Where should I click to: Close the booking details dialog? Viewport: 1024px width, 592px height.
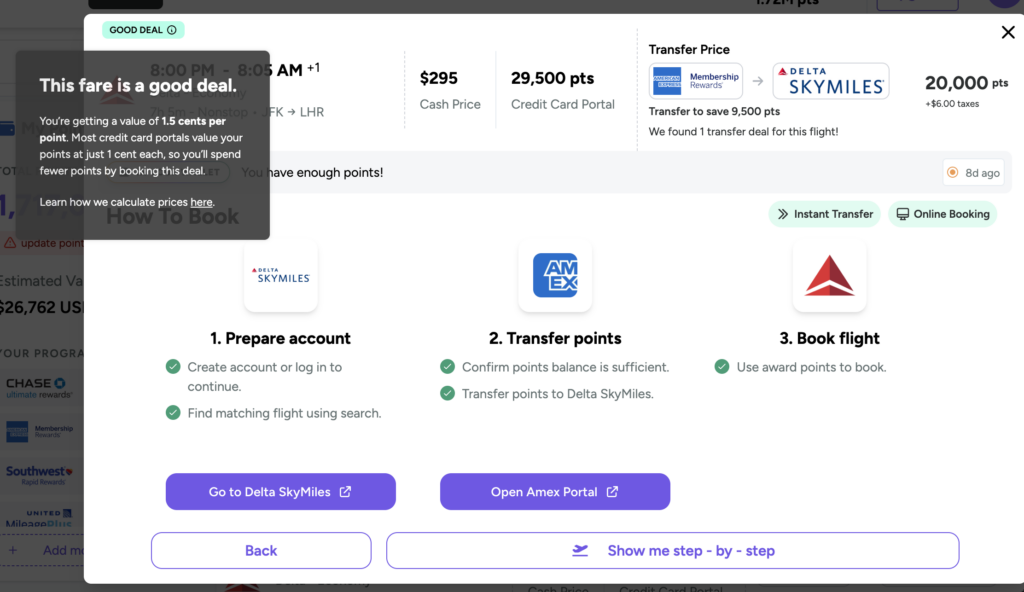(1008, 32)
